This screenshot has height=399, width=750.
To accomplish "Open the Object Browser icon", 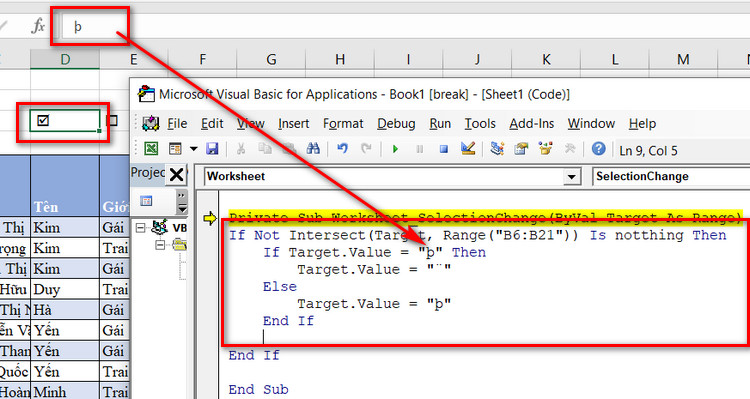I will [x=545, y=148].
